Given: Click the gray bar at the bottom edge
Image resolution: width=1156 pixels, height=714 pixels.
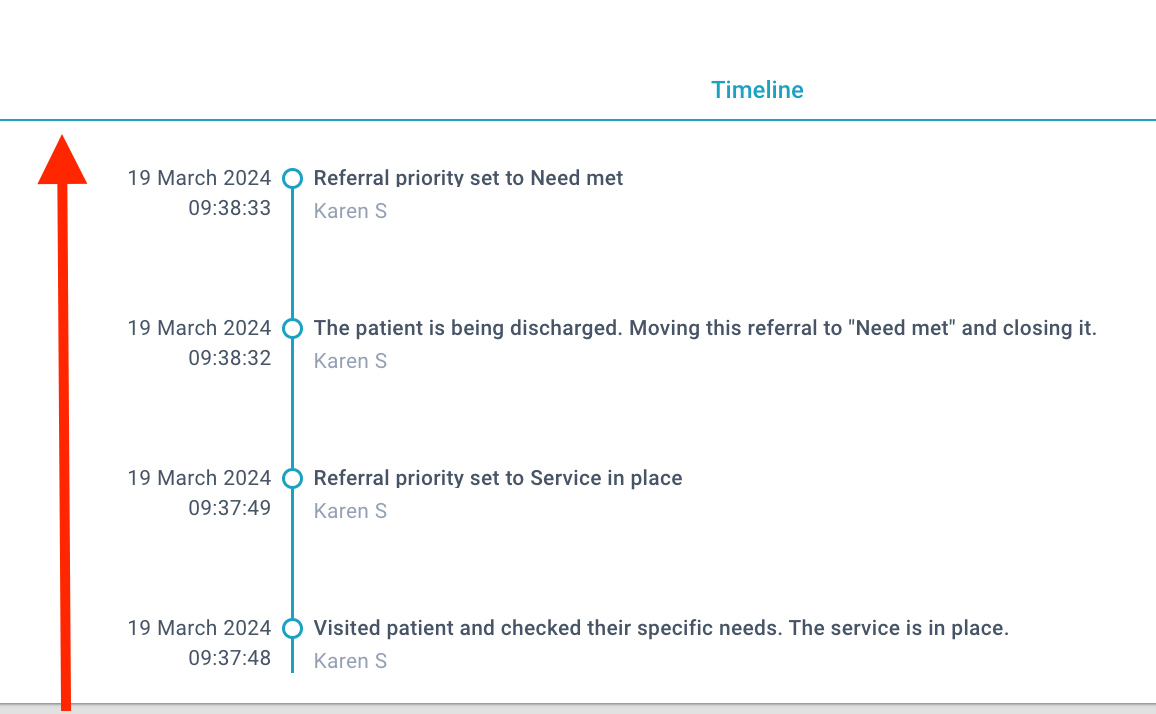Looking at the screenshot, I should pyautogui.click(x=578, y=709).
